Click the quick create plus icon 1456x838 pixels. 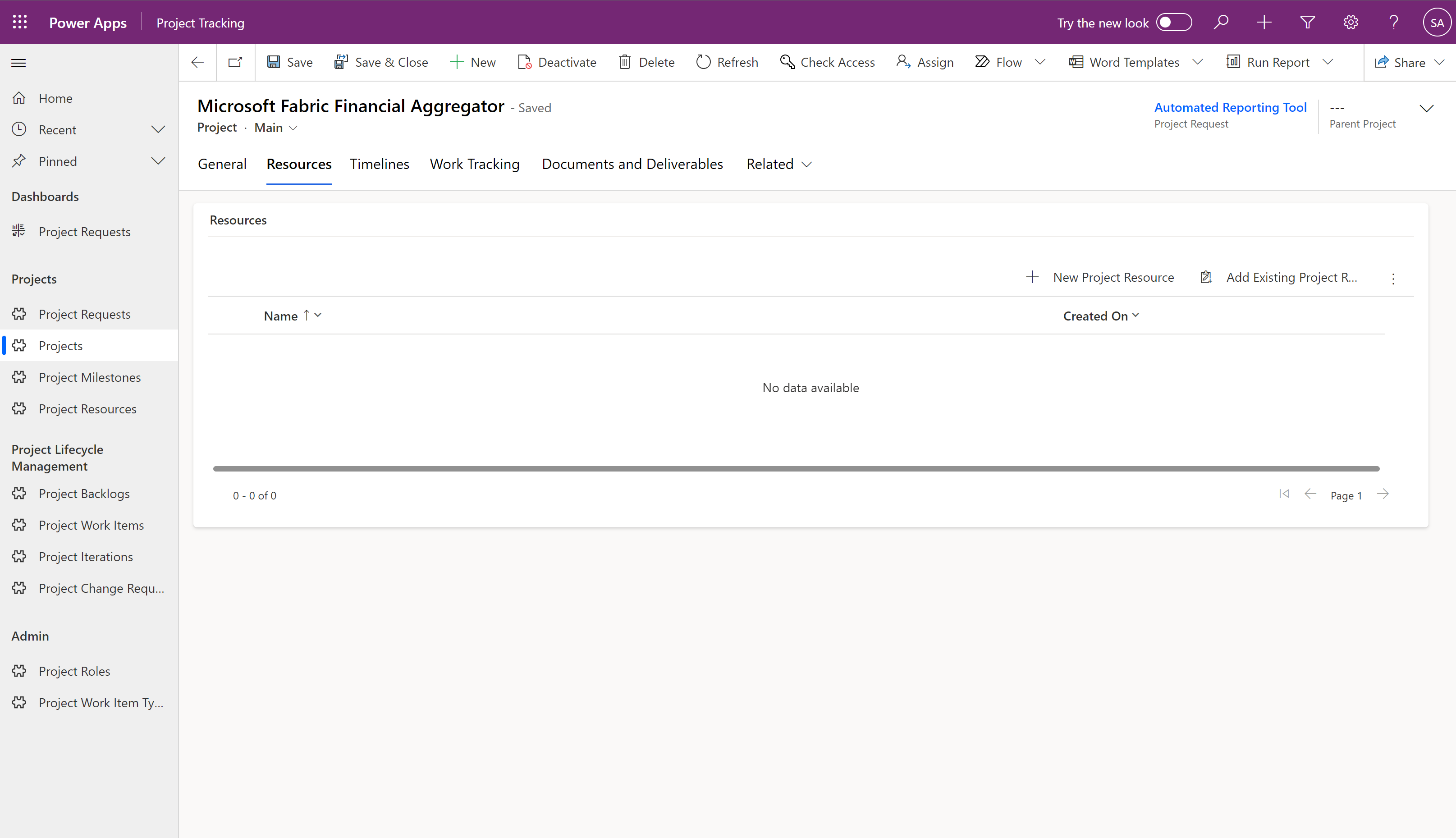pyautogui.click(x=1264, y=23)
